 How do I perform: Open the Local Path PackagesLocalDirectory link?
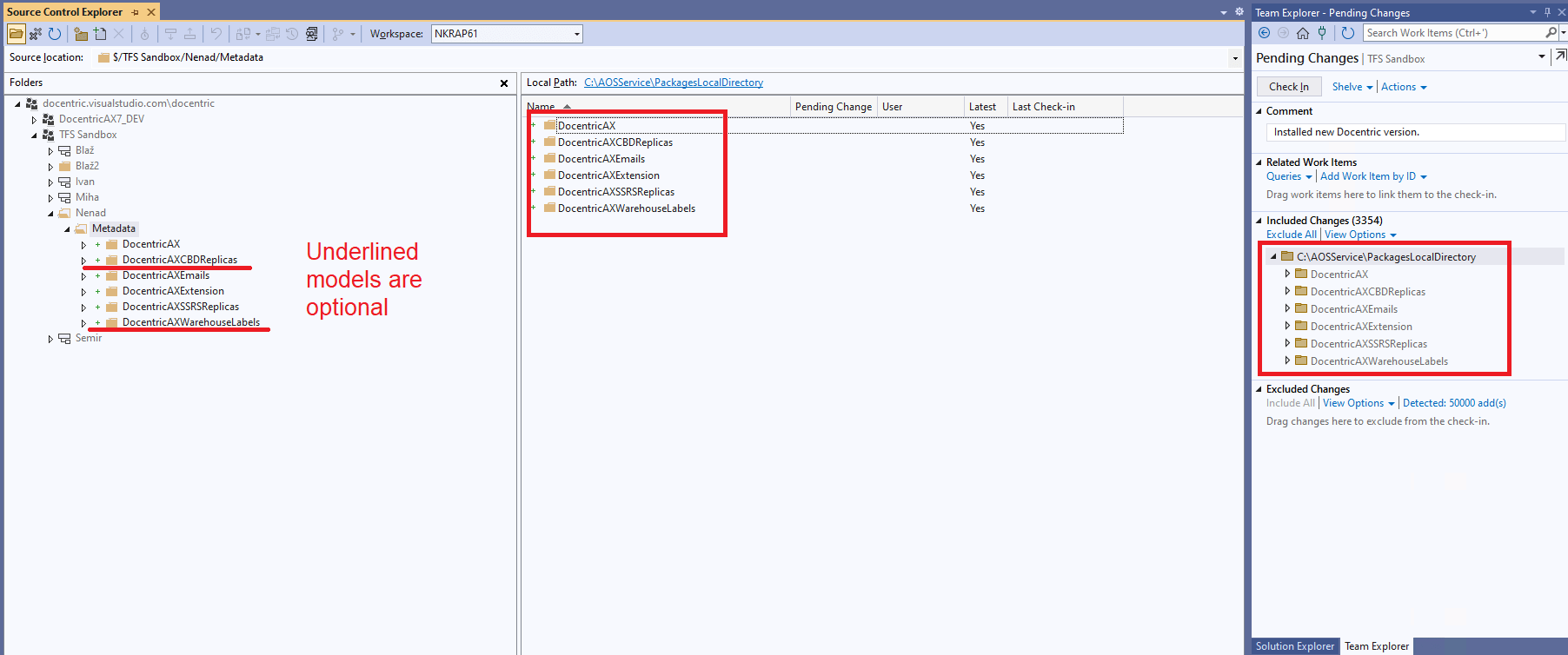(x=674, y=83)
